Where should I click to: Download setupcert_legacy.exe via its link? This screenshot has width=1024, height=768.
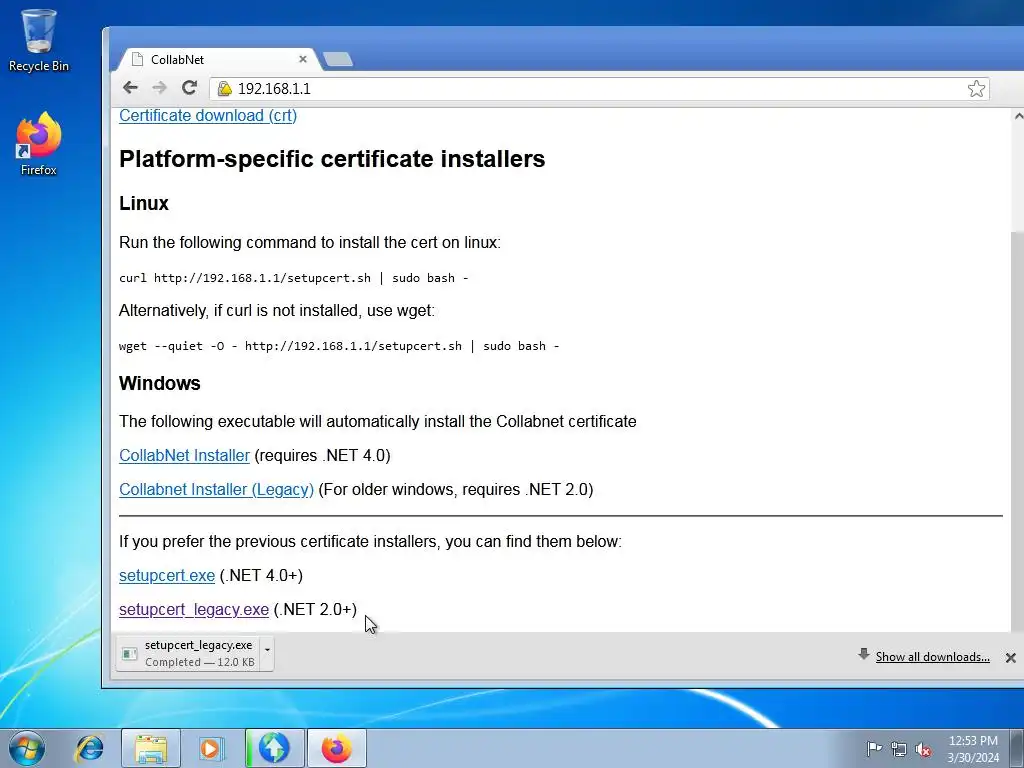(194, 609)
